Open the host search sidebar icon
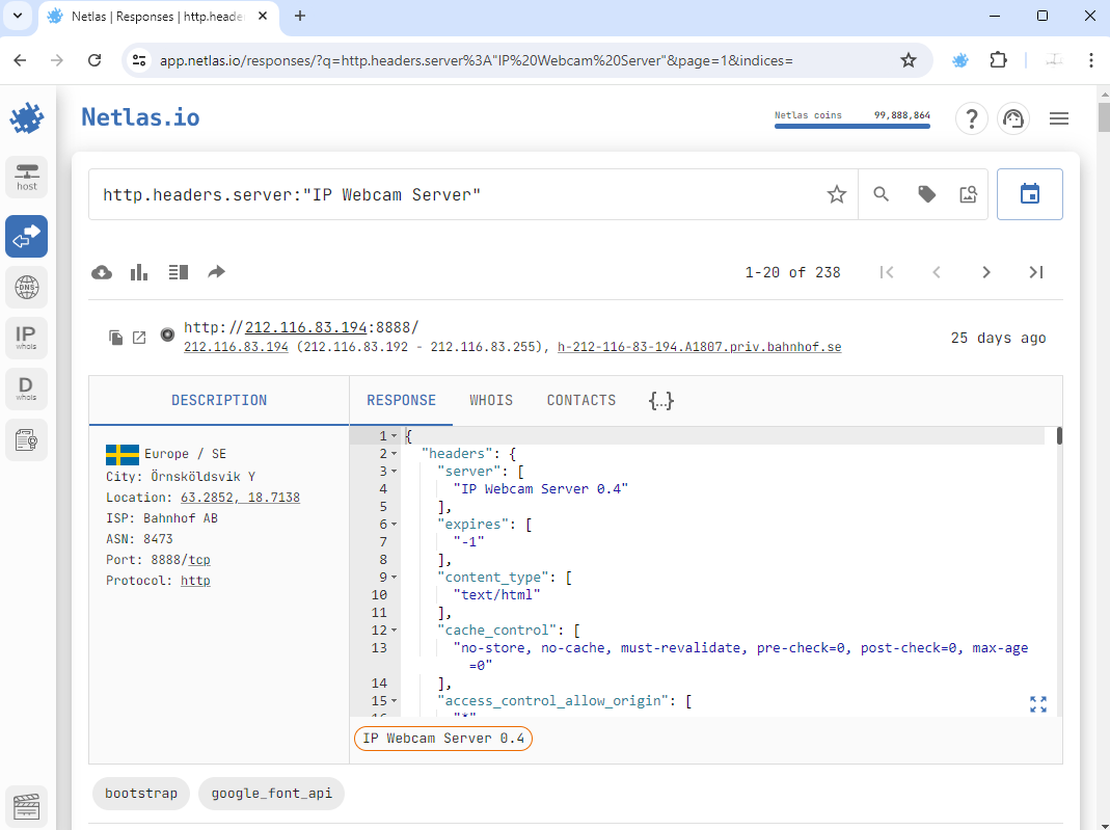The width and height of the screenshot is (1110, 830). click(x=27, y=176)
